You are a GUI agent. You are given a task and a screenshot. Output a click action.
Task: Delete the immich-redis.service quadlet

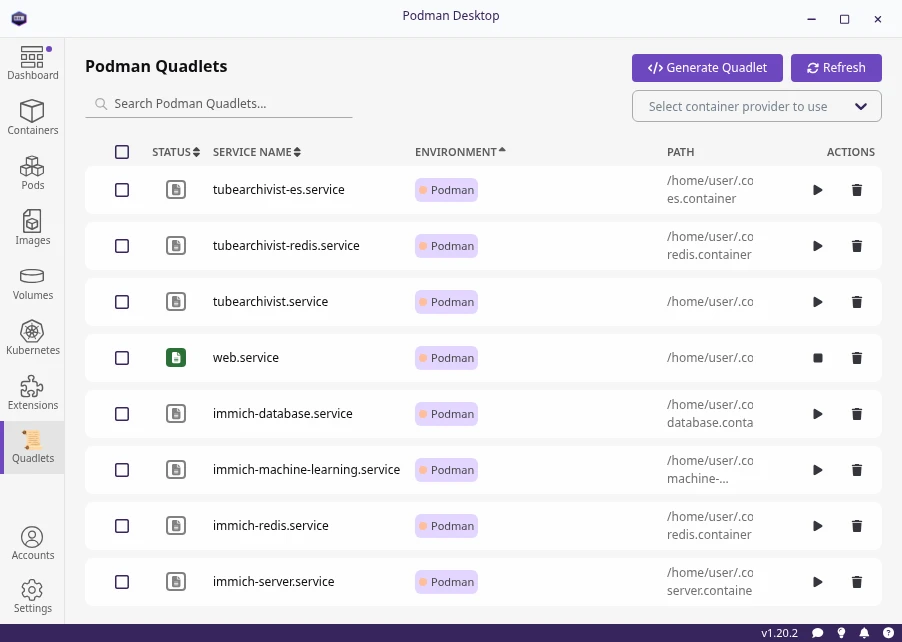(x=856, y=526)
